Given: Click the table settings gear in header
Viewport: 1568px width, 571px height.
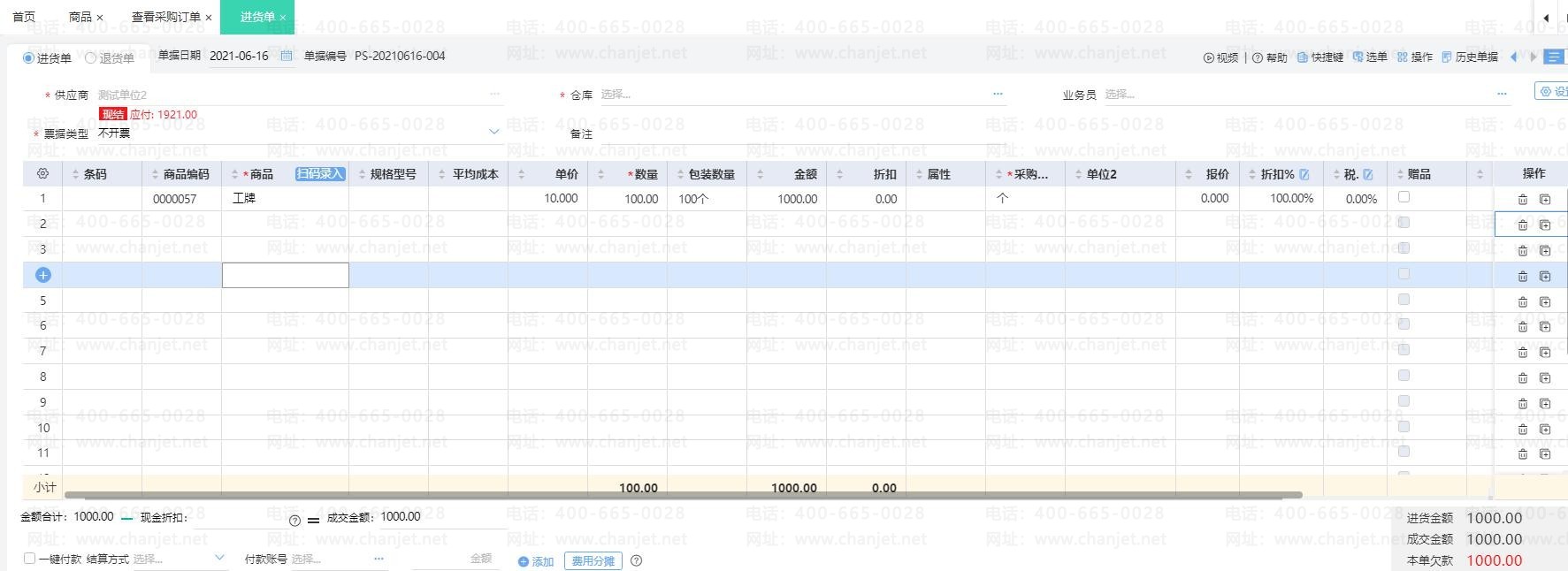Looking at the screenshot, I should [42, 174].
